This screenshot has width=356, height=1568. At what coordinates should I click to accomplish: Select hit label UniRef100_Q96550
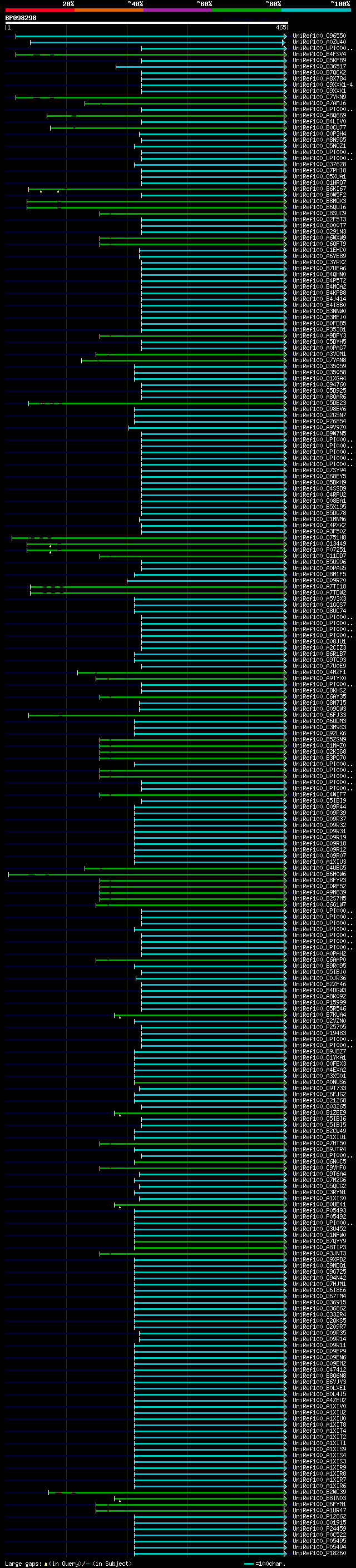(x=319, y=36)
